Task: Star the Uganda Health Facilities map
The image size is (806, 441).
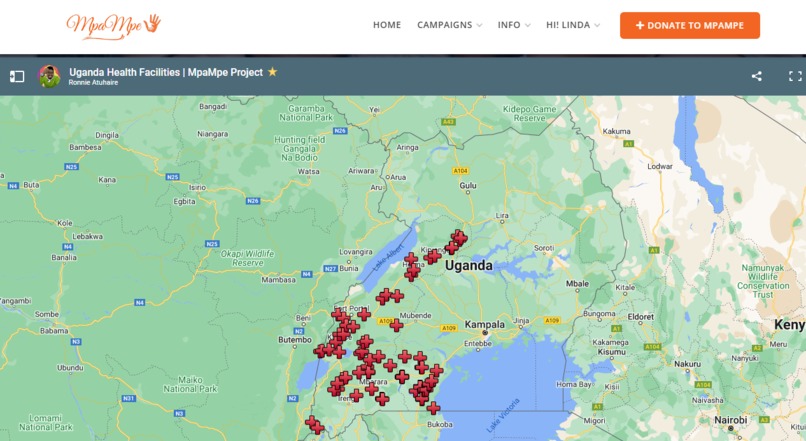Action: click(x=272, y=72)
